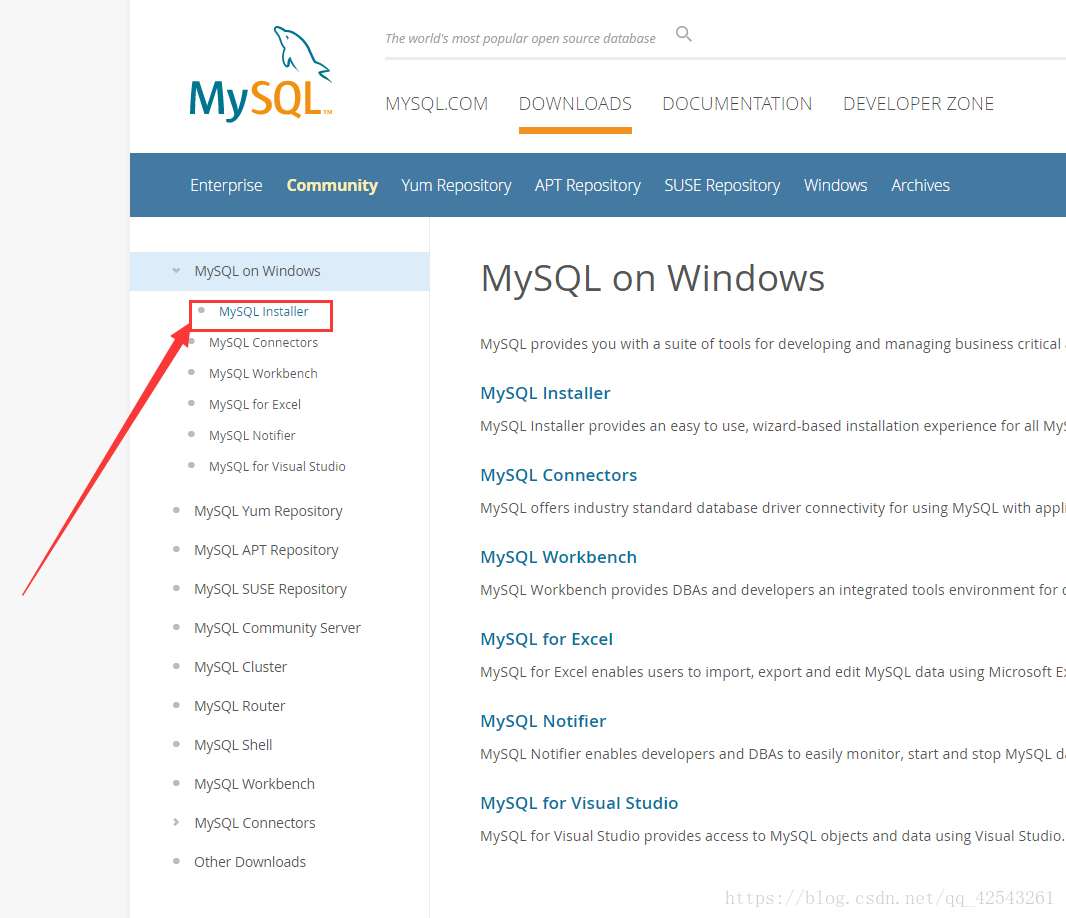Click the search magnifier icon

pos(683,34)
